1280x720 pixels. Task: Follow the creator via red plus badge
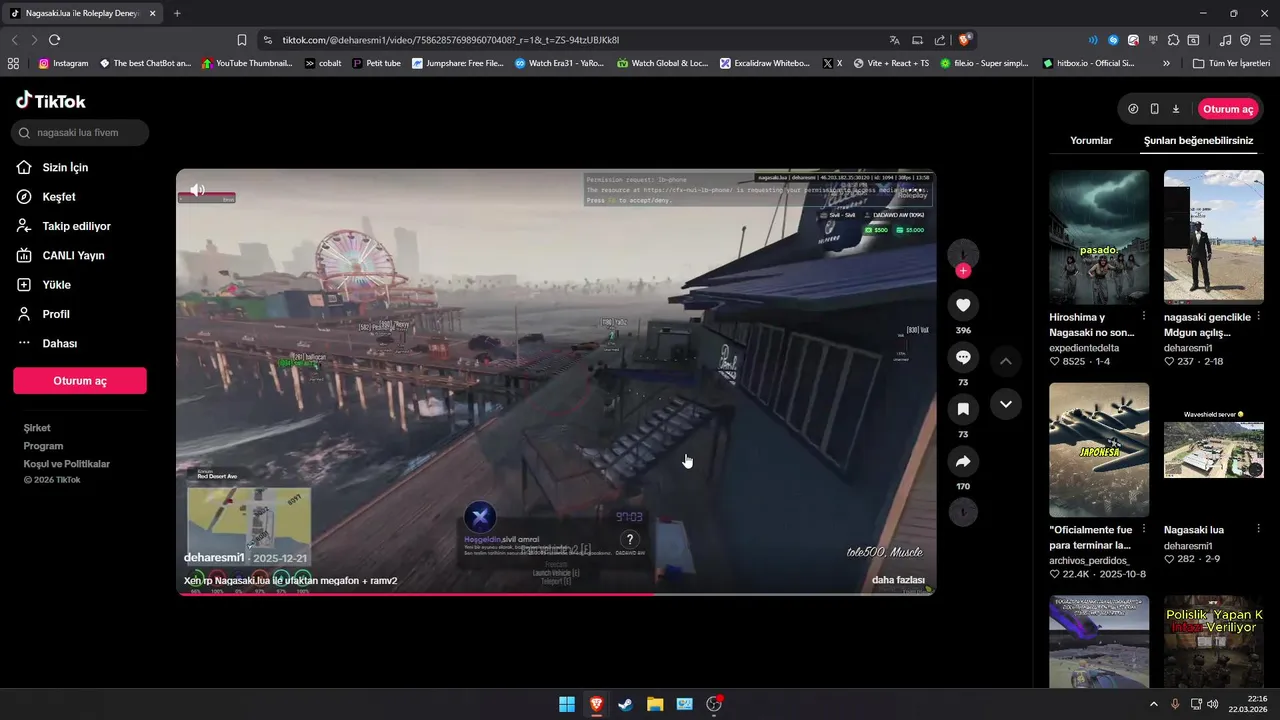pos(963,271)
